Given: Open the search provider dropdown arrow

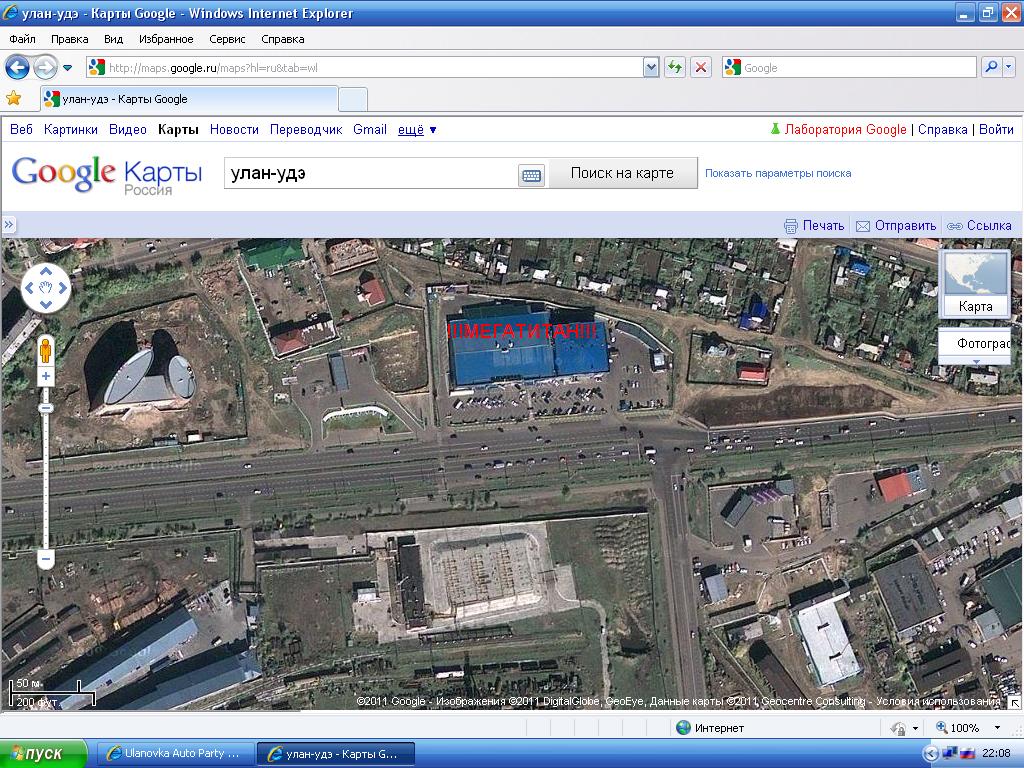Looking at the screenshot, I should point(1008,67).
